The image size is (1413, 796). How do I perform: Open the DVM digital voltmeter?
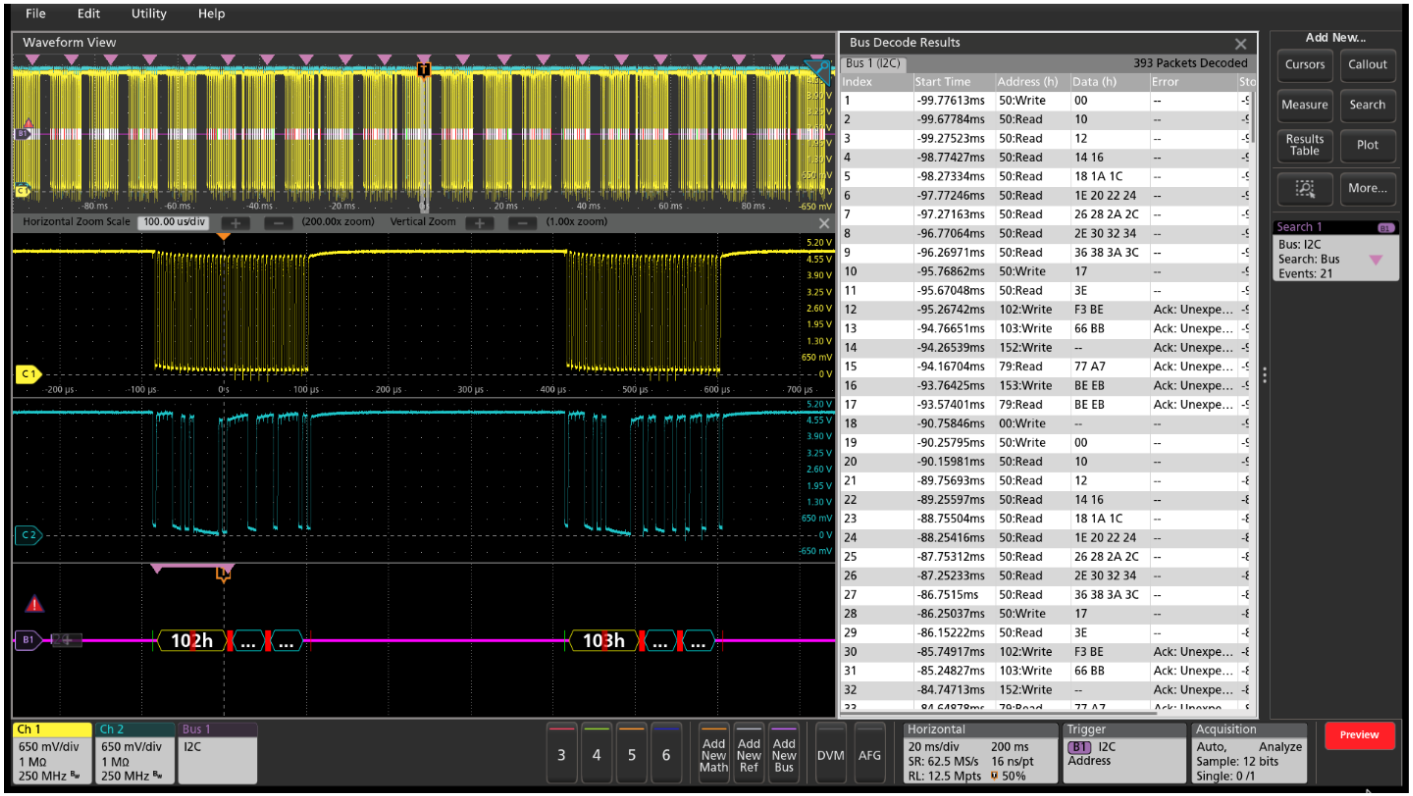point(830,755)
